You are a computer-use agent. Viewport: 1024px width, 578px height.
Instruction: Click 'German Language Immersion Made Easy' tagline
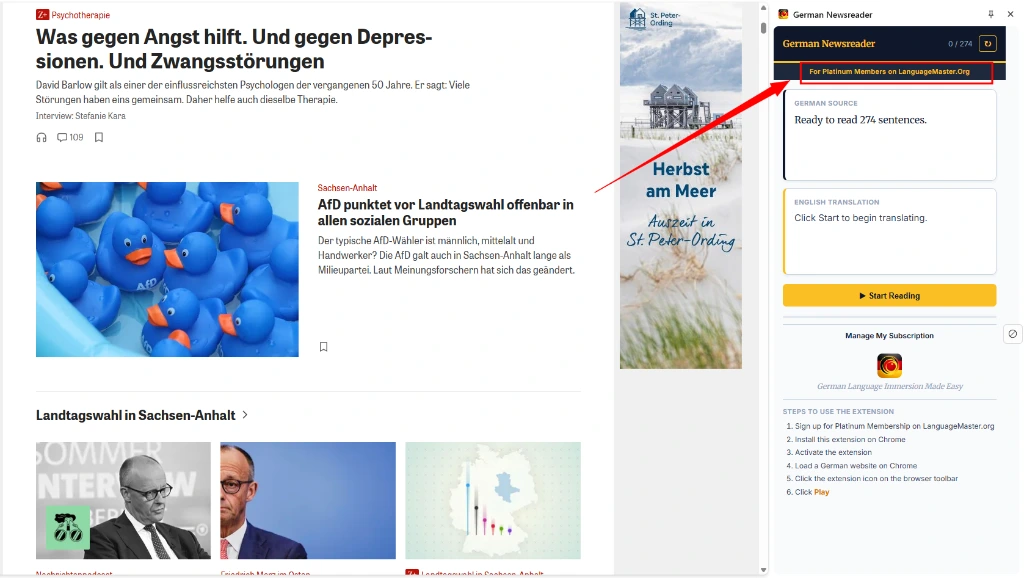click(x=889, y=386)
